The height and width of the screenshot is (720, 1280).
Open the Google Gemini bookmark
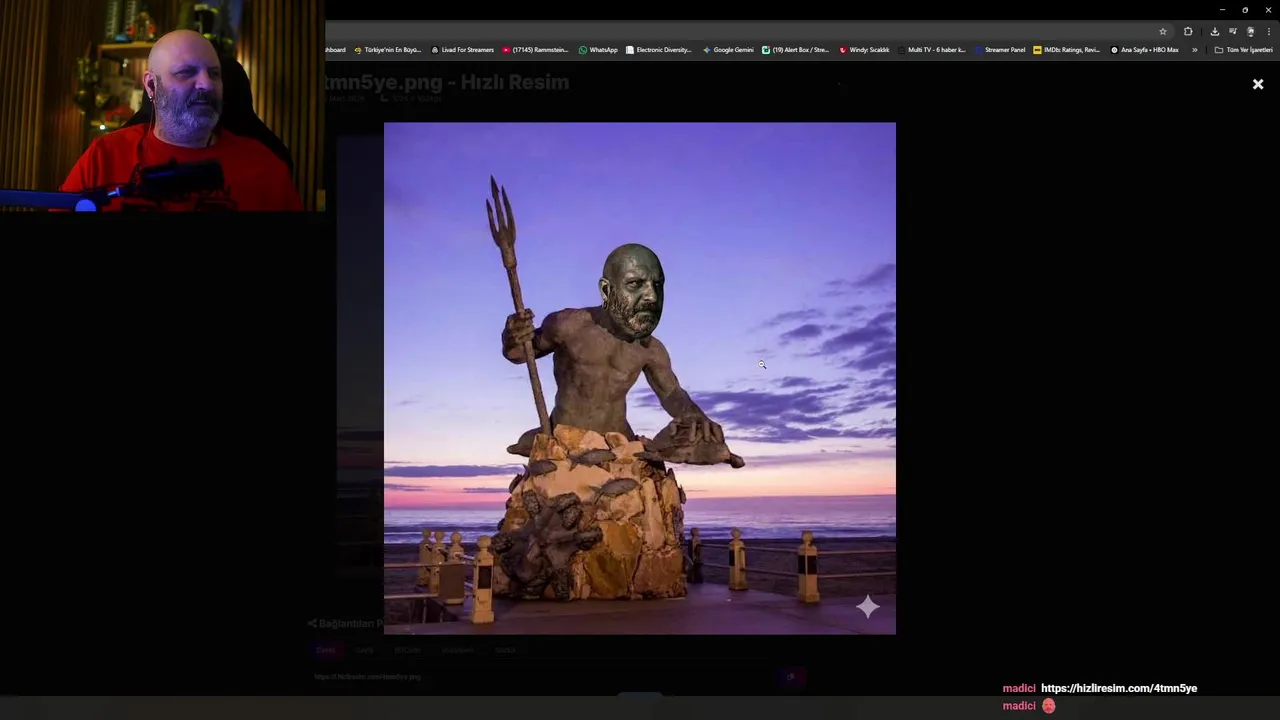pyautogui.click(x=728, y=50)
